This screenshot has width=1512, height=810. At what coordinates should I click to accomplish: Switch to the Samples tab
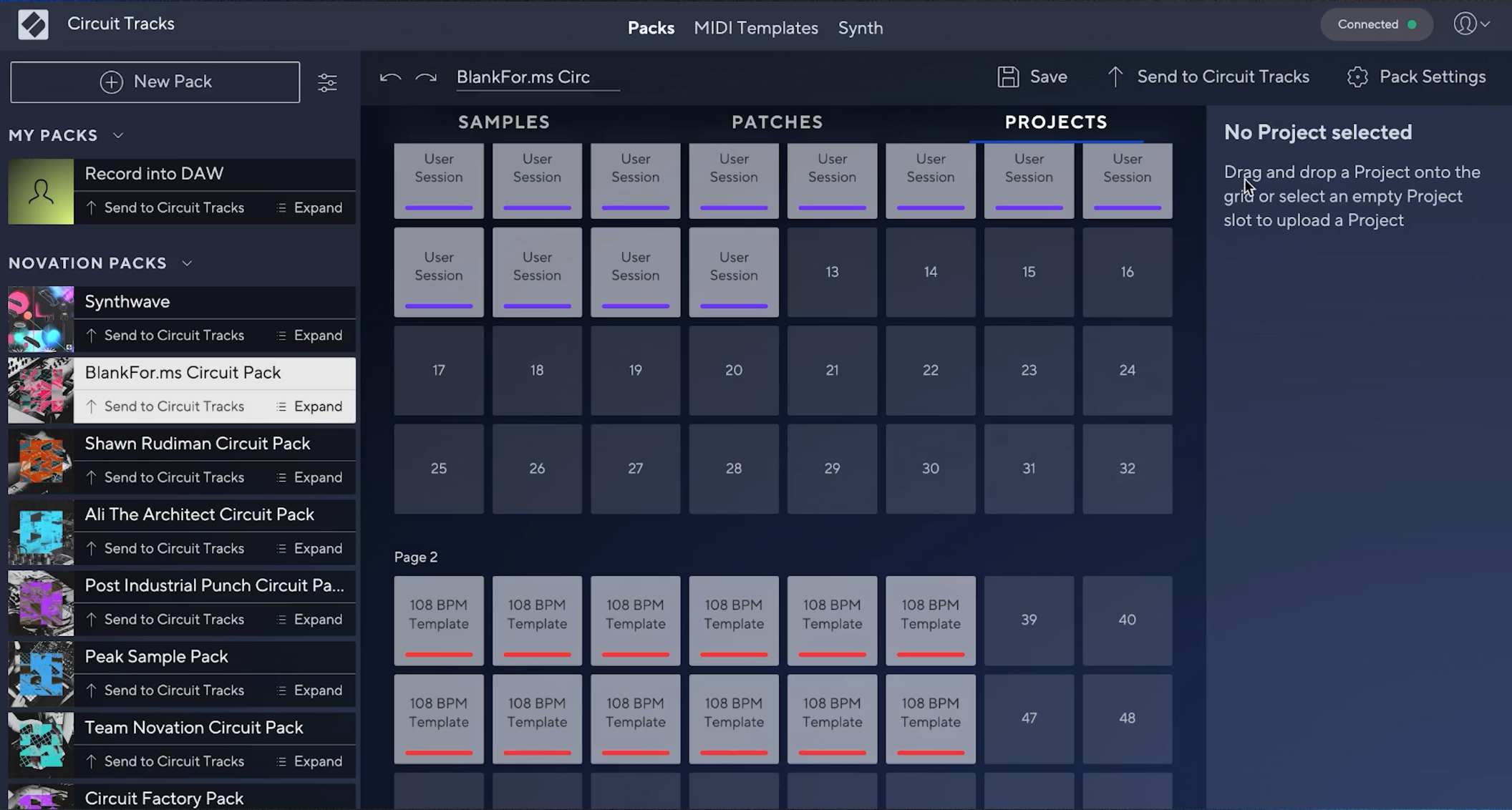pos(504,122)
